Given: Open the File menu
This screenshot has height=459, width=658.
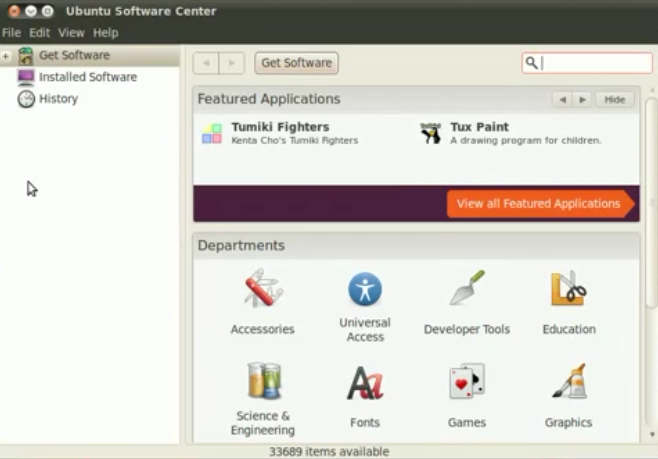Looking at the screenshot, I should 11,32.
